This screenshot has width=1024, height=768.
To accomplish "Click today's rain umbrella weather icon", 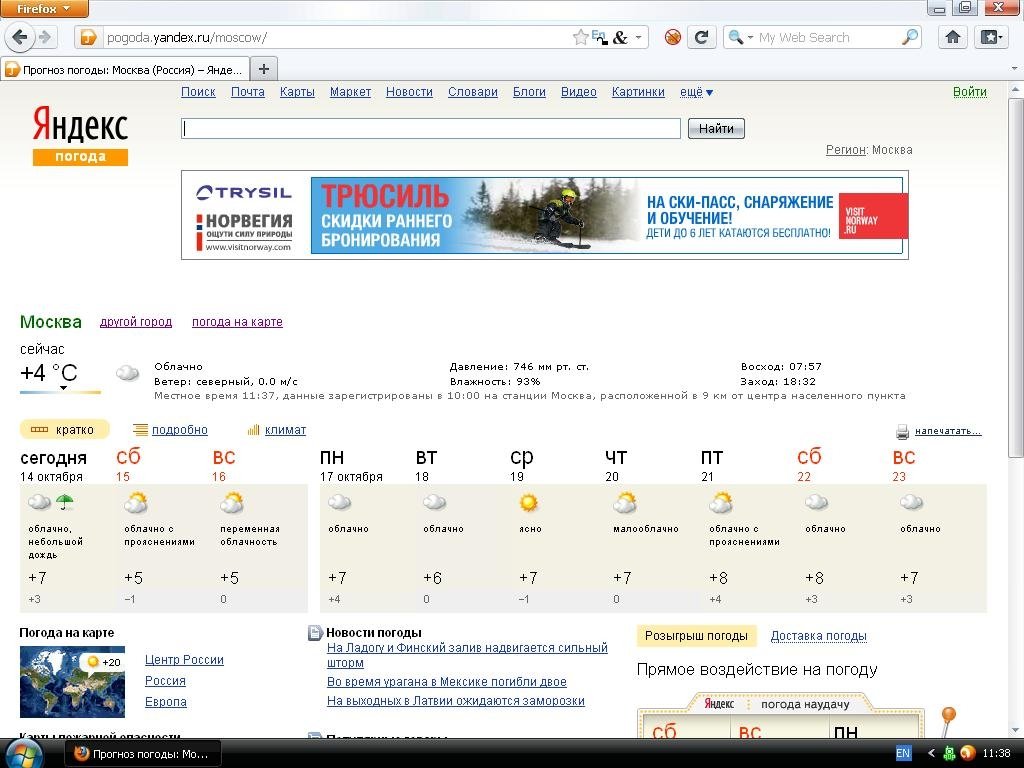I will point(65,502).
